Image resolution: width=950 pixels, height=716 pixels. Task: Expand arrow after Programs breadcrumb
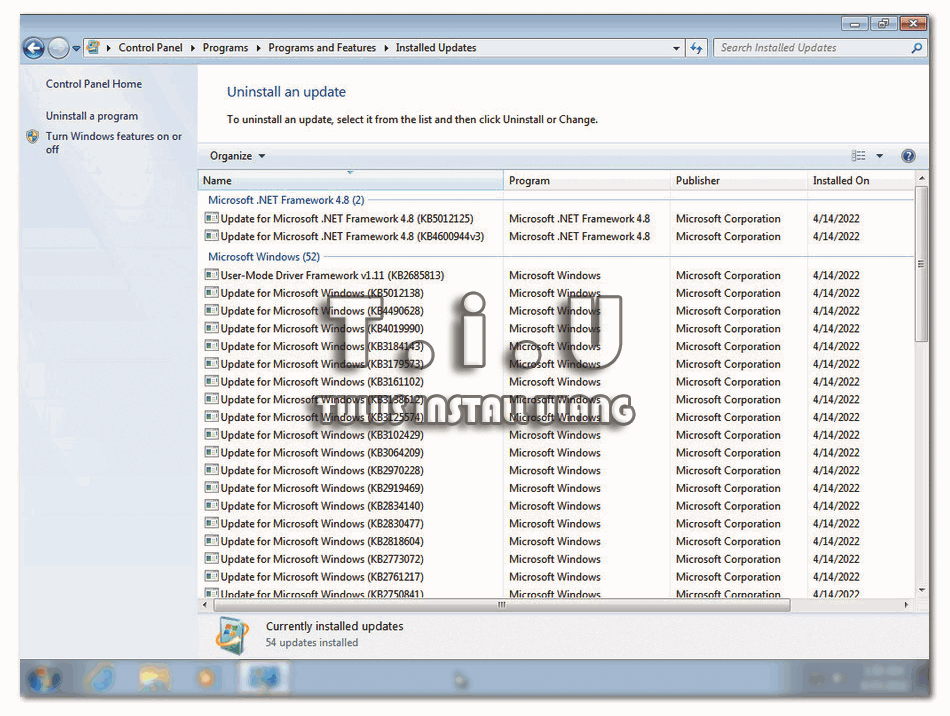[x=258, y=48]
